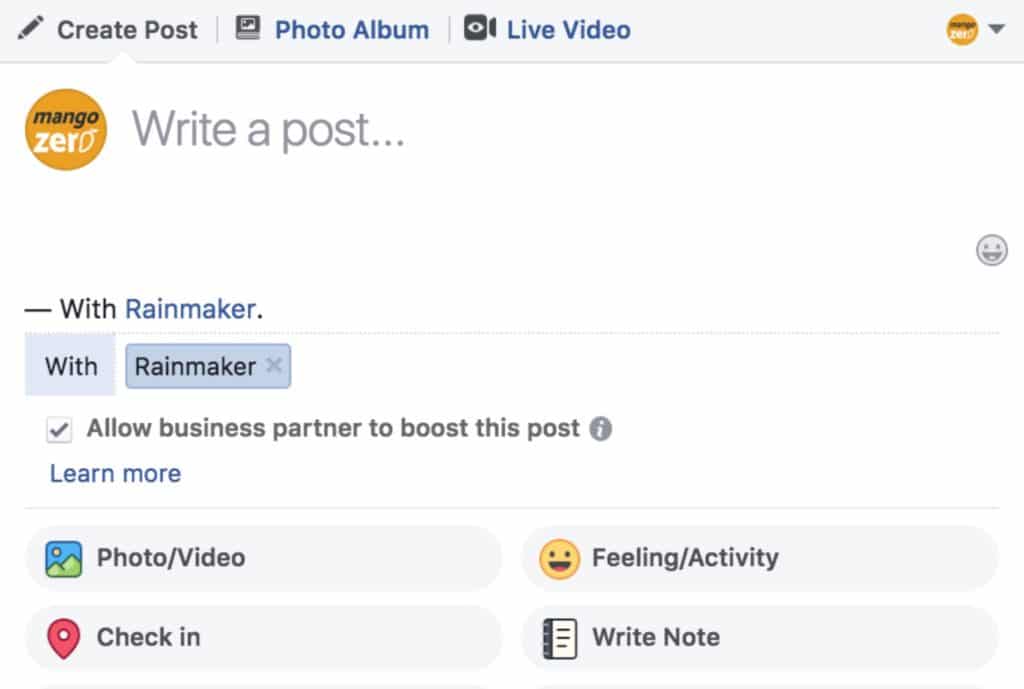Click the Feeling/Activity smiley icon
This screenshot has width=1024, height=689.
tap(559, 558)
